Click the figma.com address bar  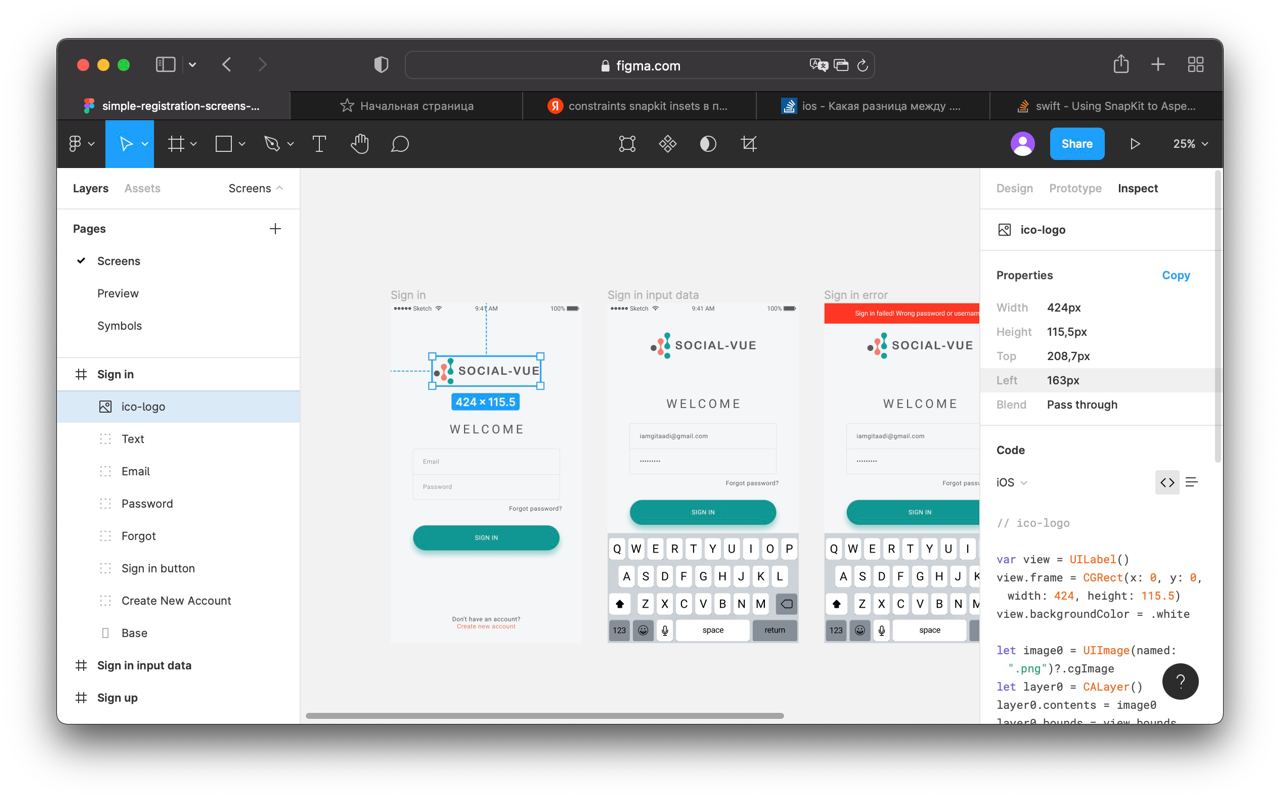640,65
